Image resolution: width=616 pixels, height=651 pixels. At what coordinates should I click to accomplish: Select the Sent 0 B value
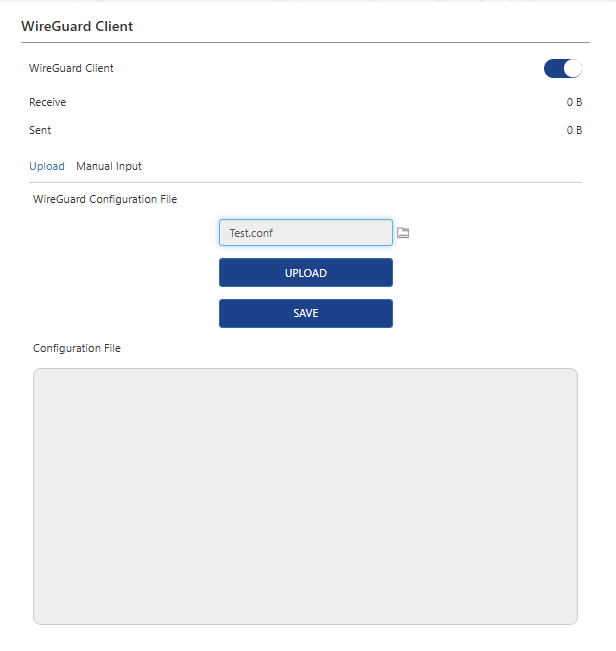click(574, 130)
